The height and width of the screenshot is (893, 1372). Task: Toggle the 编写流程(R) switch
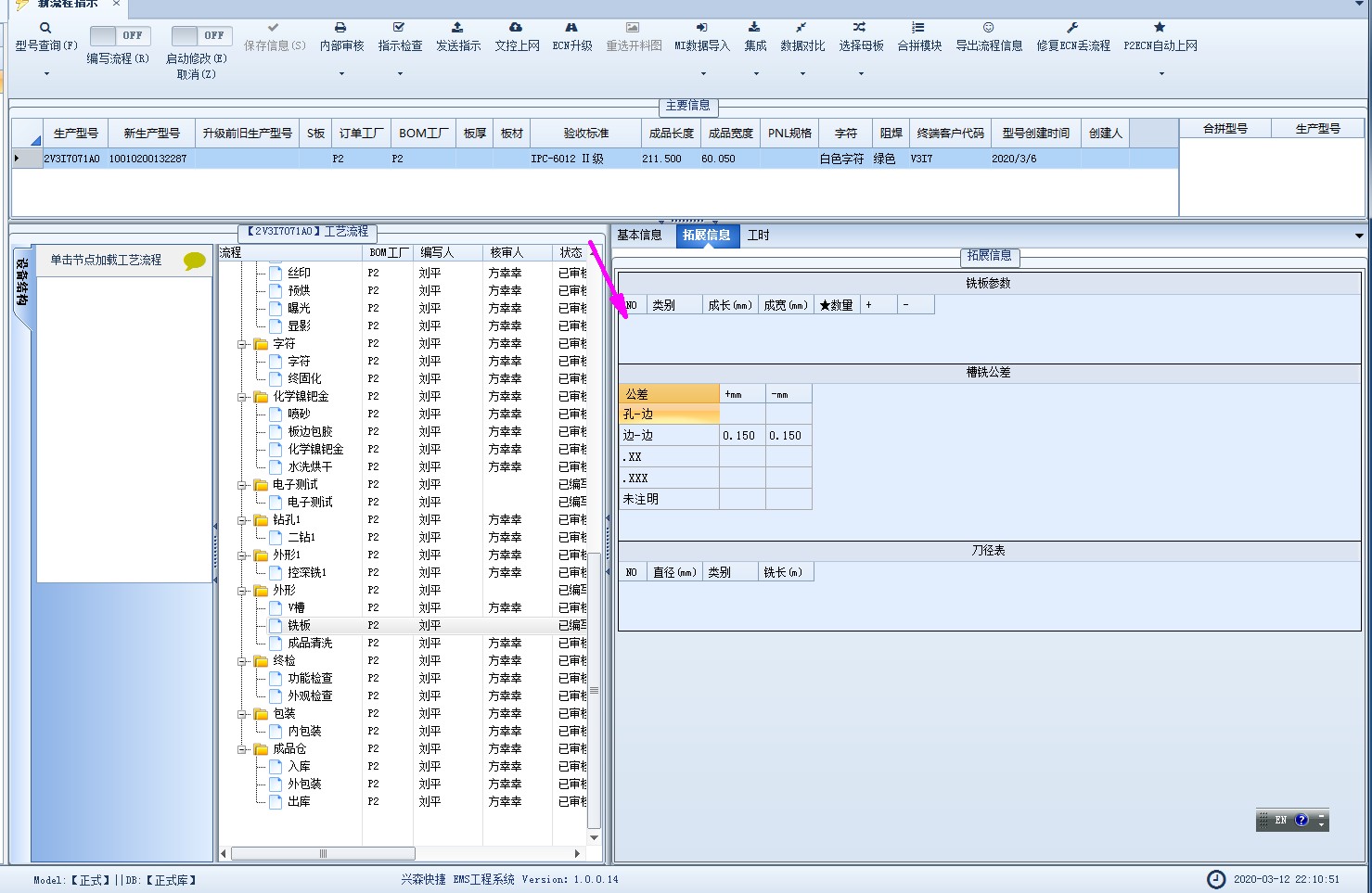121,35
